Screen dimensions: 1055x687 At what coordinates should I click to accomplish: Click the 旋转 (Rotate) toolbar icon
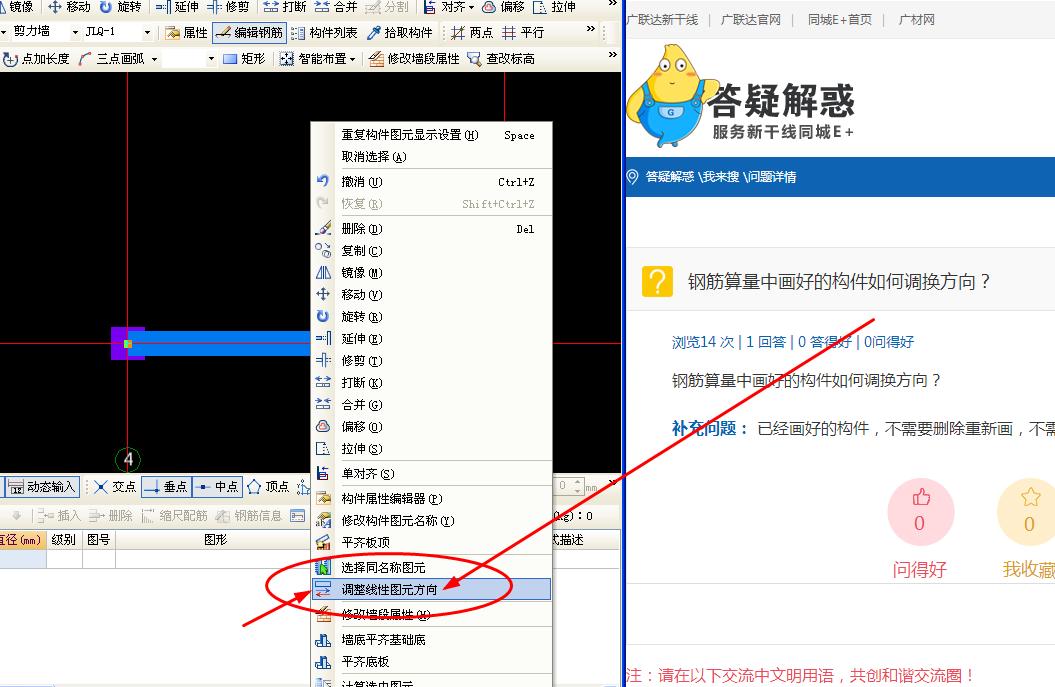click(121, 7)
